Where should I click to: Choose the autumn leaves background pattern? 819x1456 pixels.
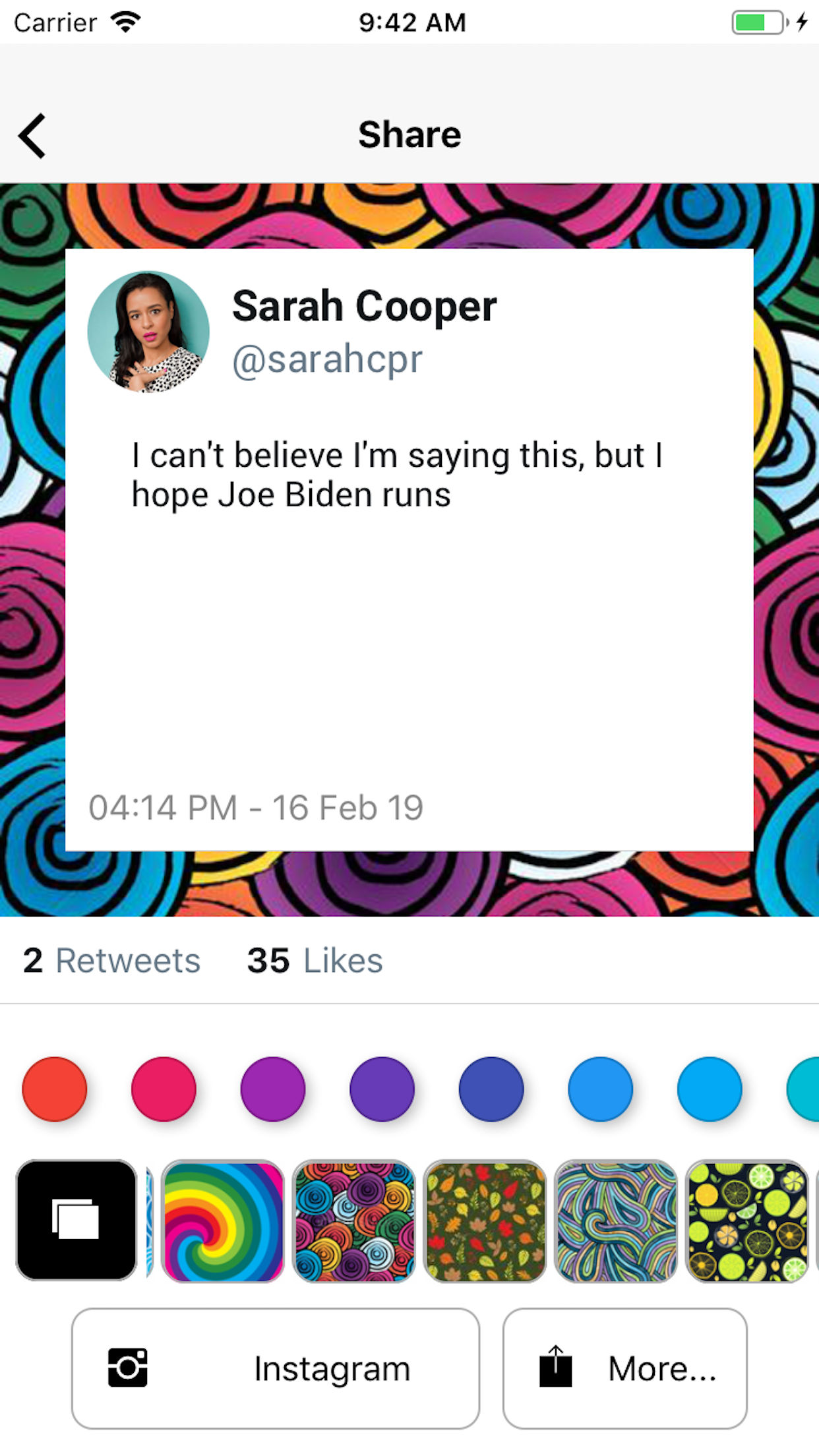[485, 1220]
